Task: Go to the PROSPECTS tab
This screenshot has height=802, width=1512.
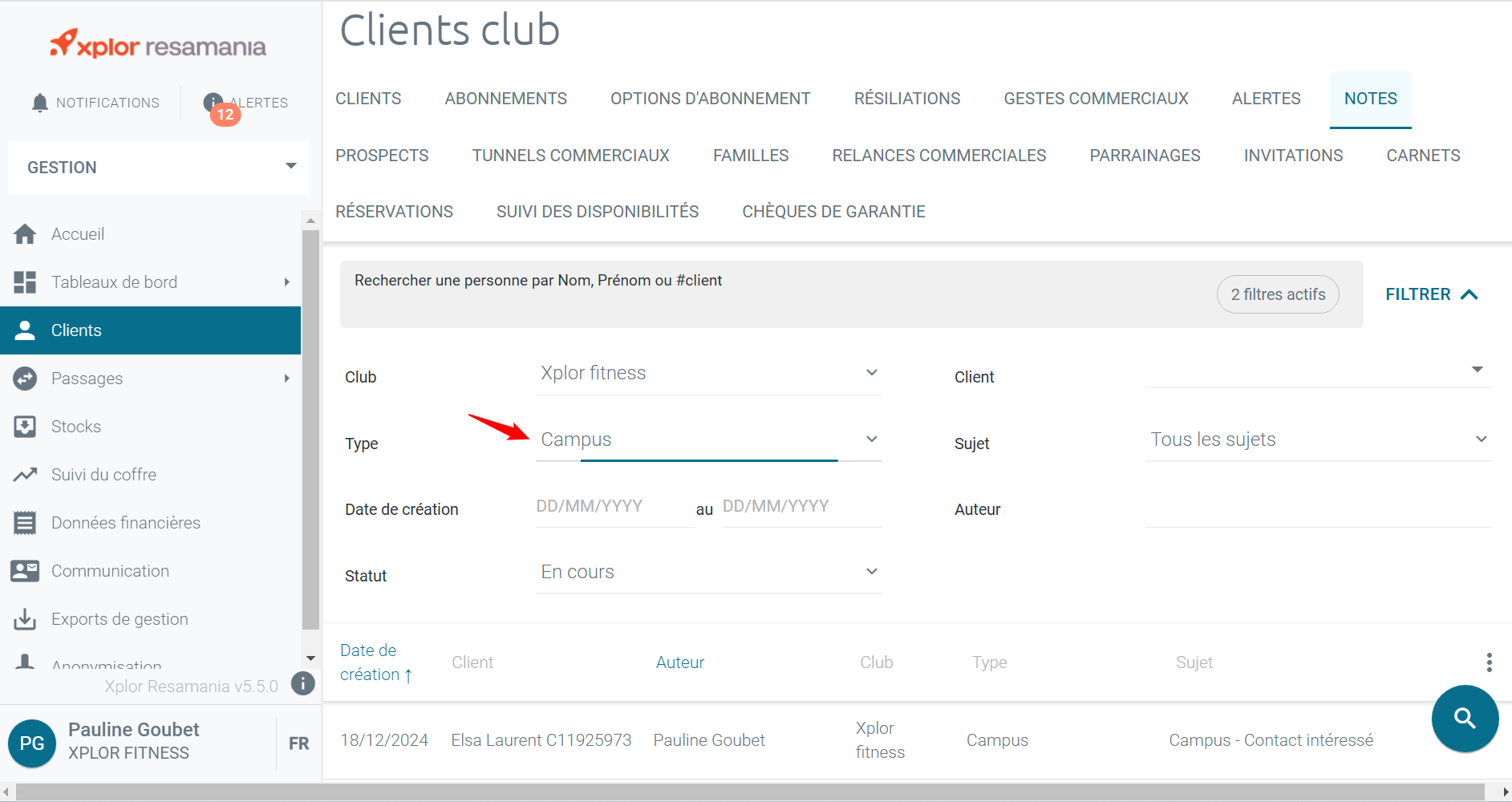Action: point(382,156)
